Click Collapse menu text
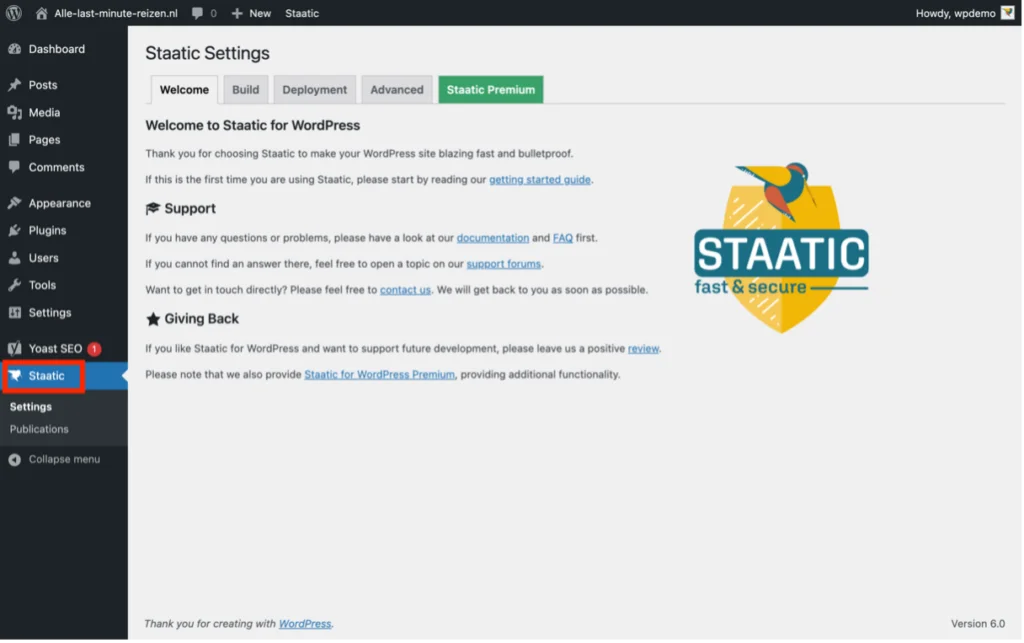 (65, 460)
